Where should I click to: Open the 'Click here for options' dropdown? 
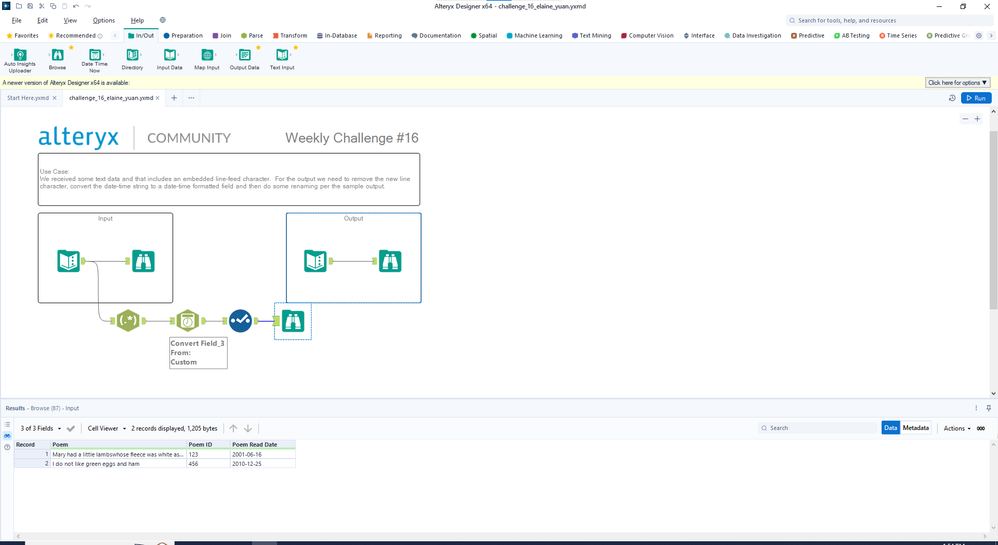pyautogui.click(x=957, y=83)
